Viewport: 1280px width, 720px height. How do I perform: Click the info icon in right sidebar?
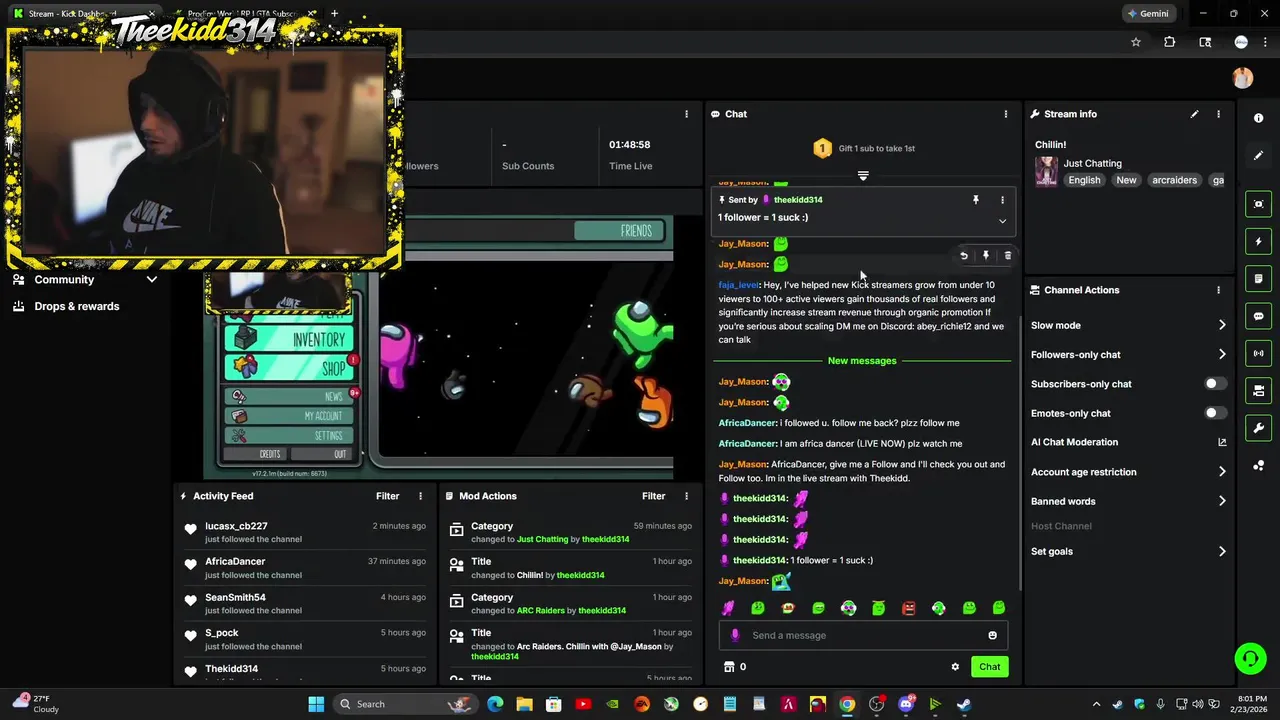point(1258,118)
